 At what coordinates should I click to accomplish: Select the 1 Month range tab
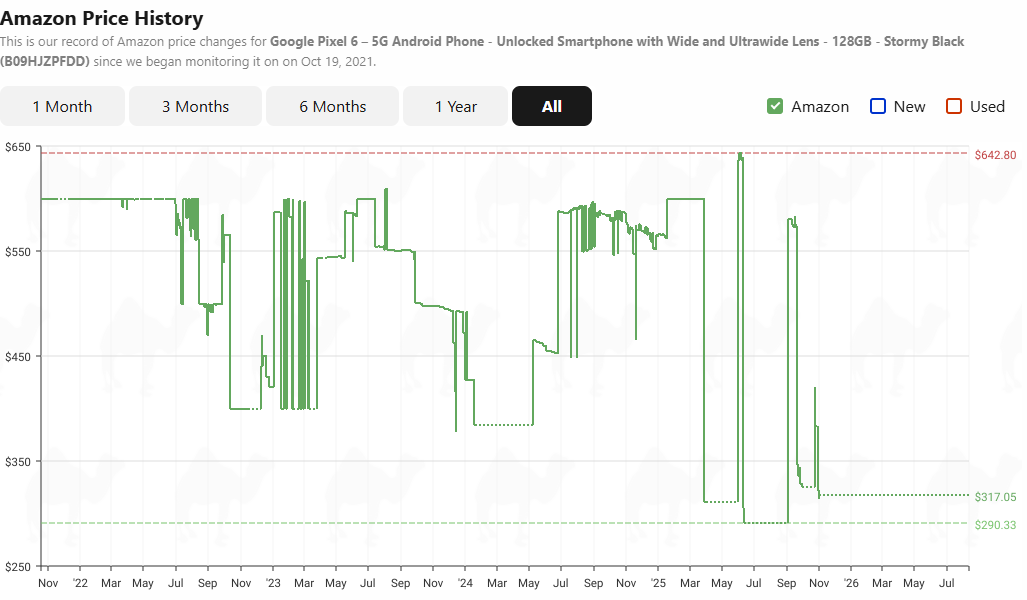[62, 106]
